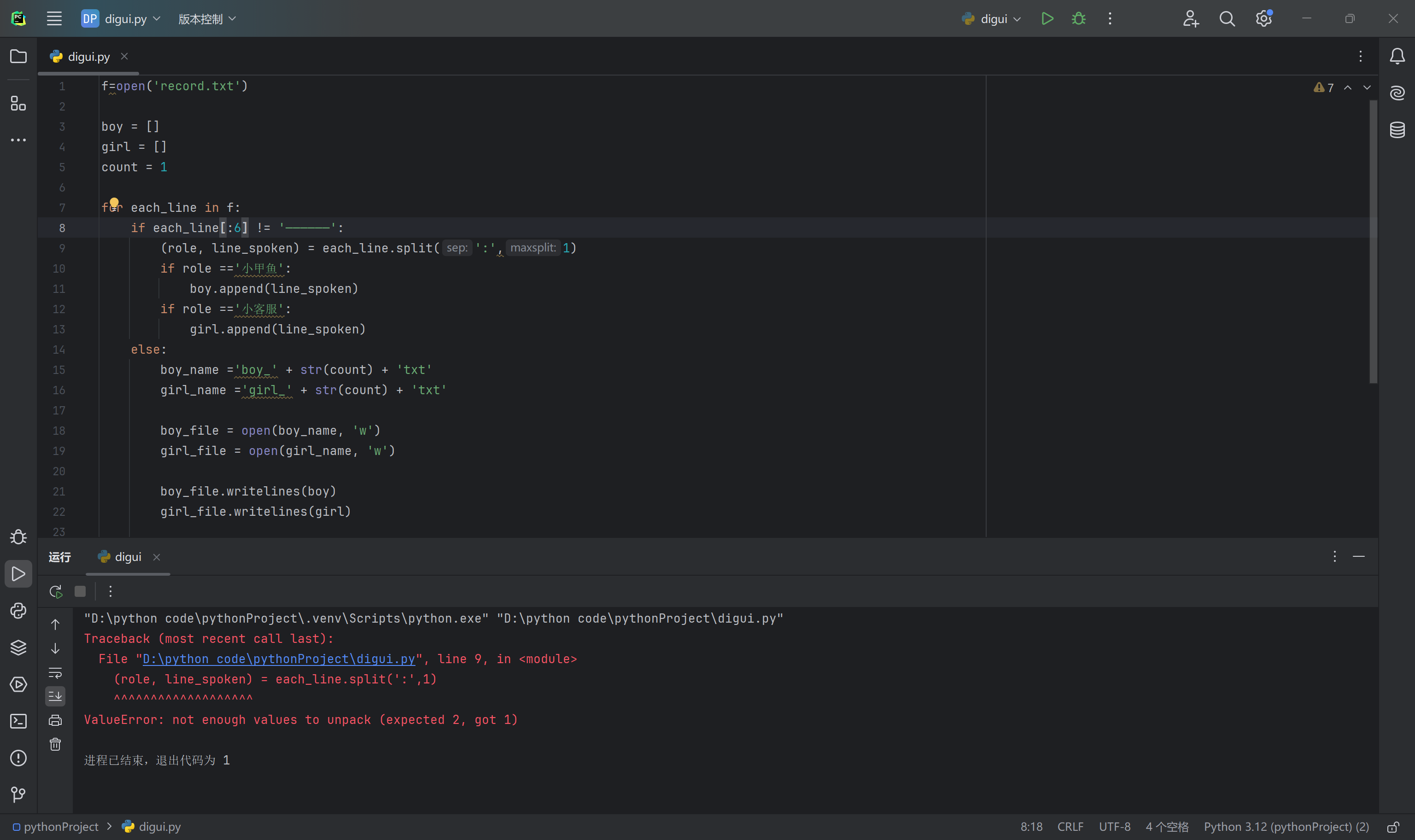Open the main hamburger menu
Image resolution: width=1415 pixels, height=840 pixels.
[x=54, y=19]
